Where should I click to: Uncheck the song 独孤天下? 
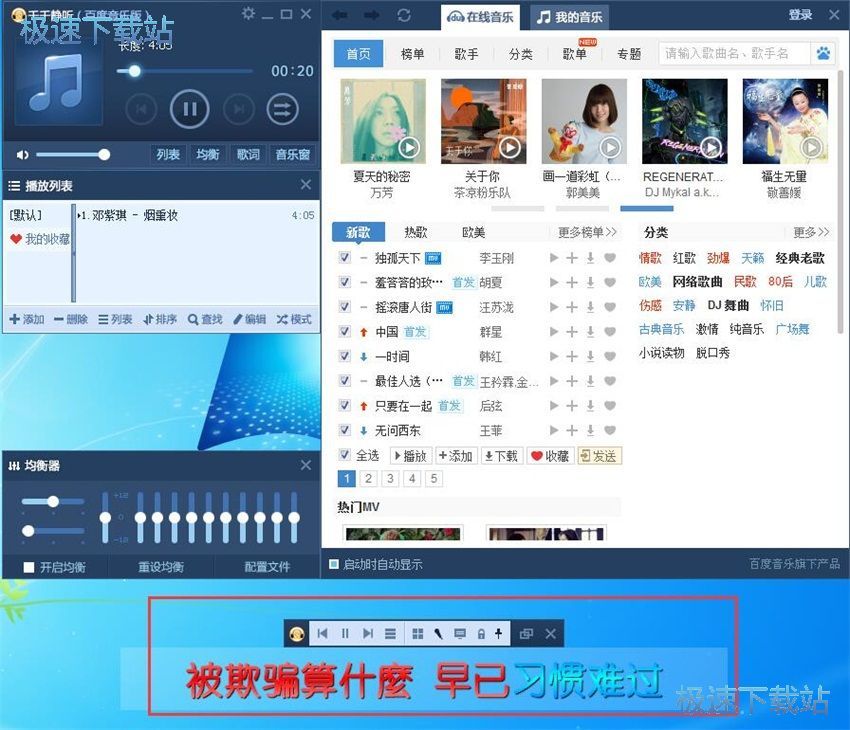[x=345, y=257]
